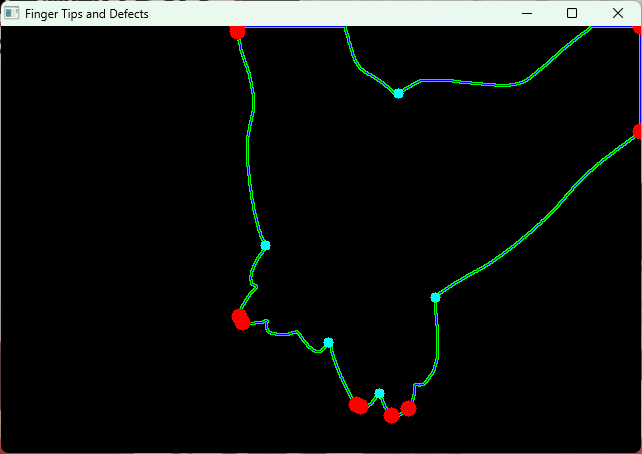Close the Finger Tips and Defects window
Viewport: 642px width, 454px height.
[x=618, y=14]
